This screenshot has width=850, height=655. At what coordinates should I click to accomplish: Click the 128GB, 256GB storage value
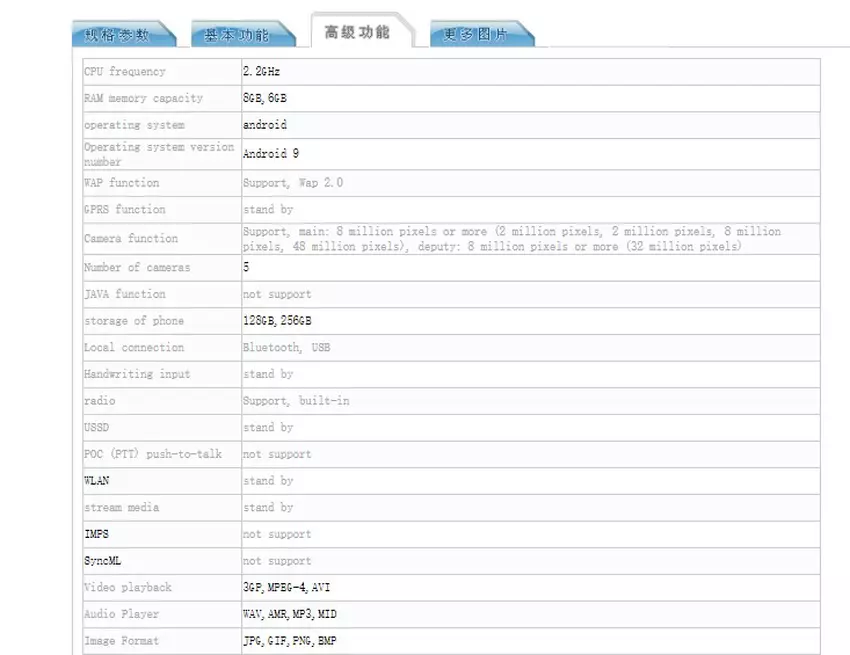pyautogui.click(x=277, y=321)
